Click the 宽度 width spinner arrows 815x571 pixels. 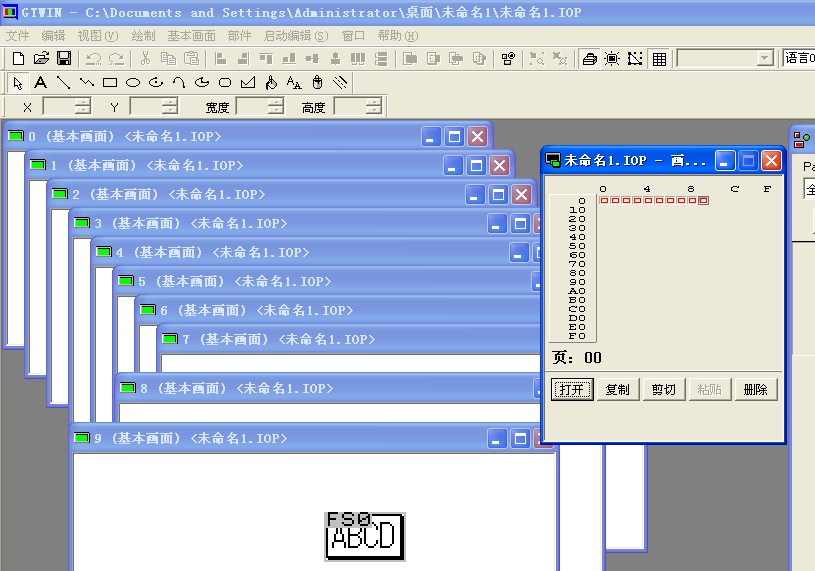(x=277, y=106)
